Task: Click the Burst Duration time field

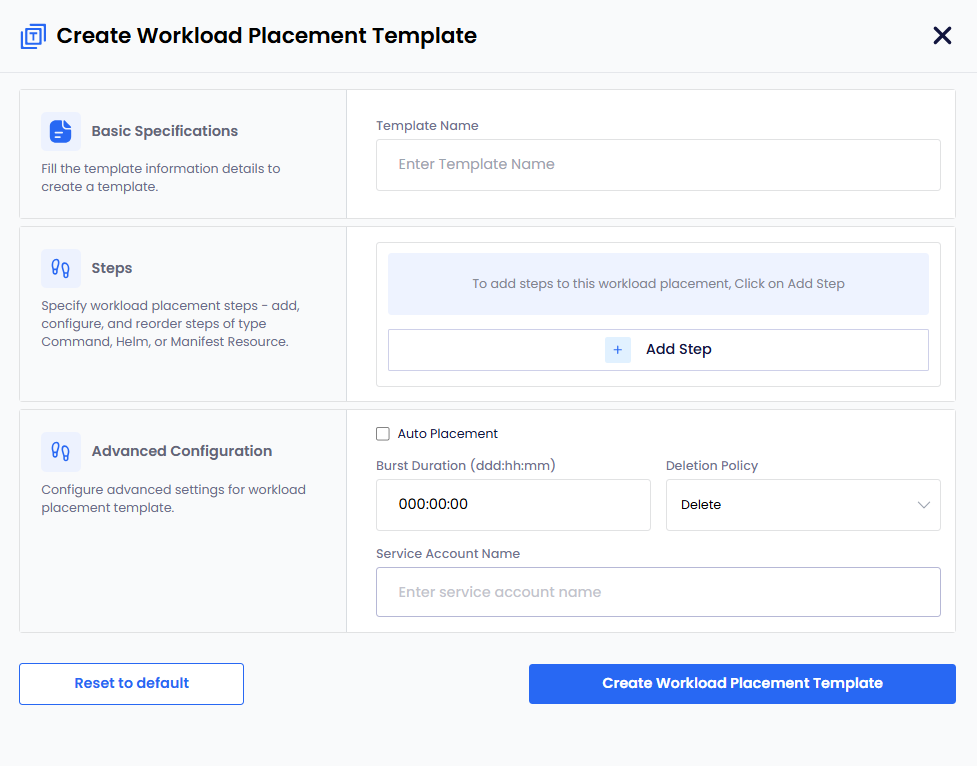Action: coord(513,505)
